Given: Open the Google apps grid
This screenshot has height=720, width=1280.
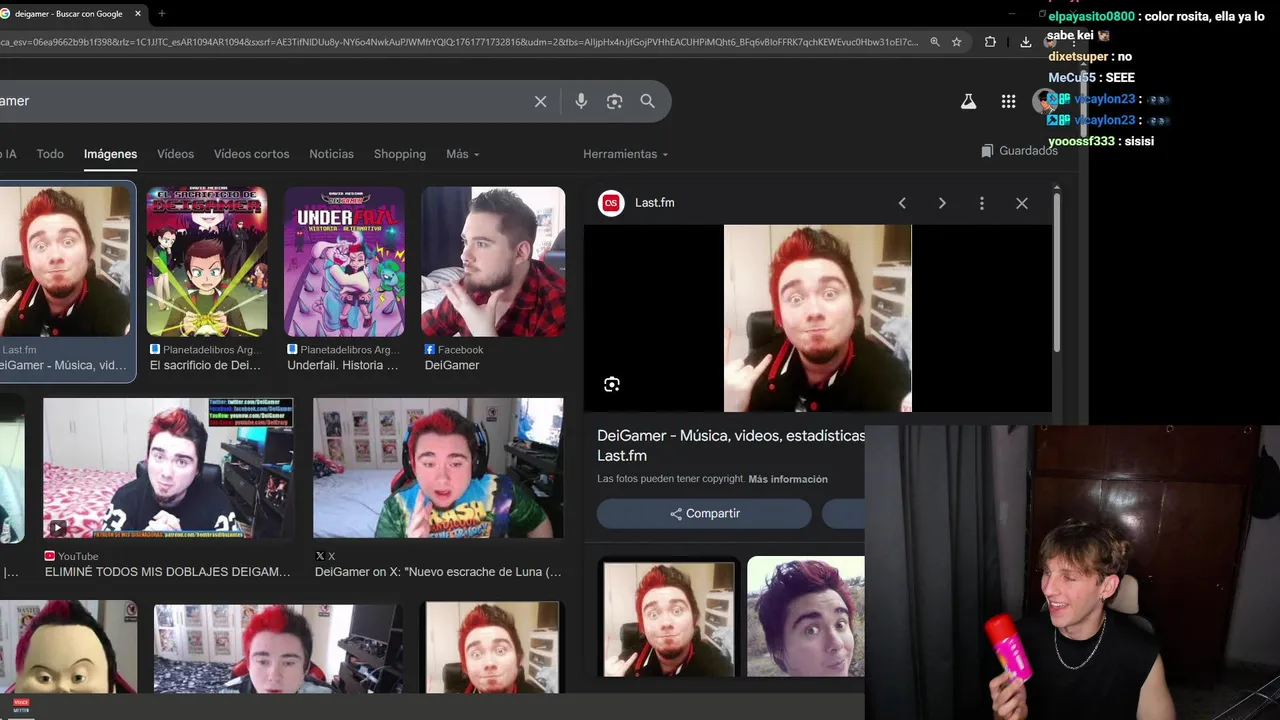Looking at the screenshot, I should [1008, 101].
